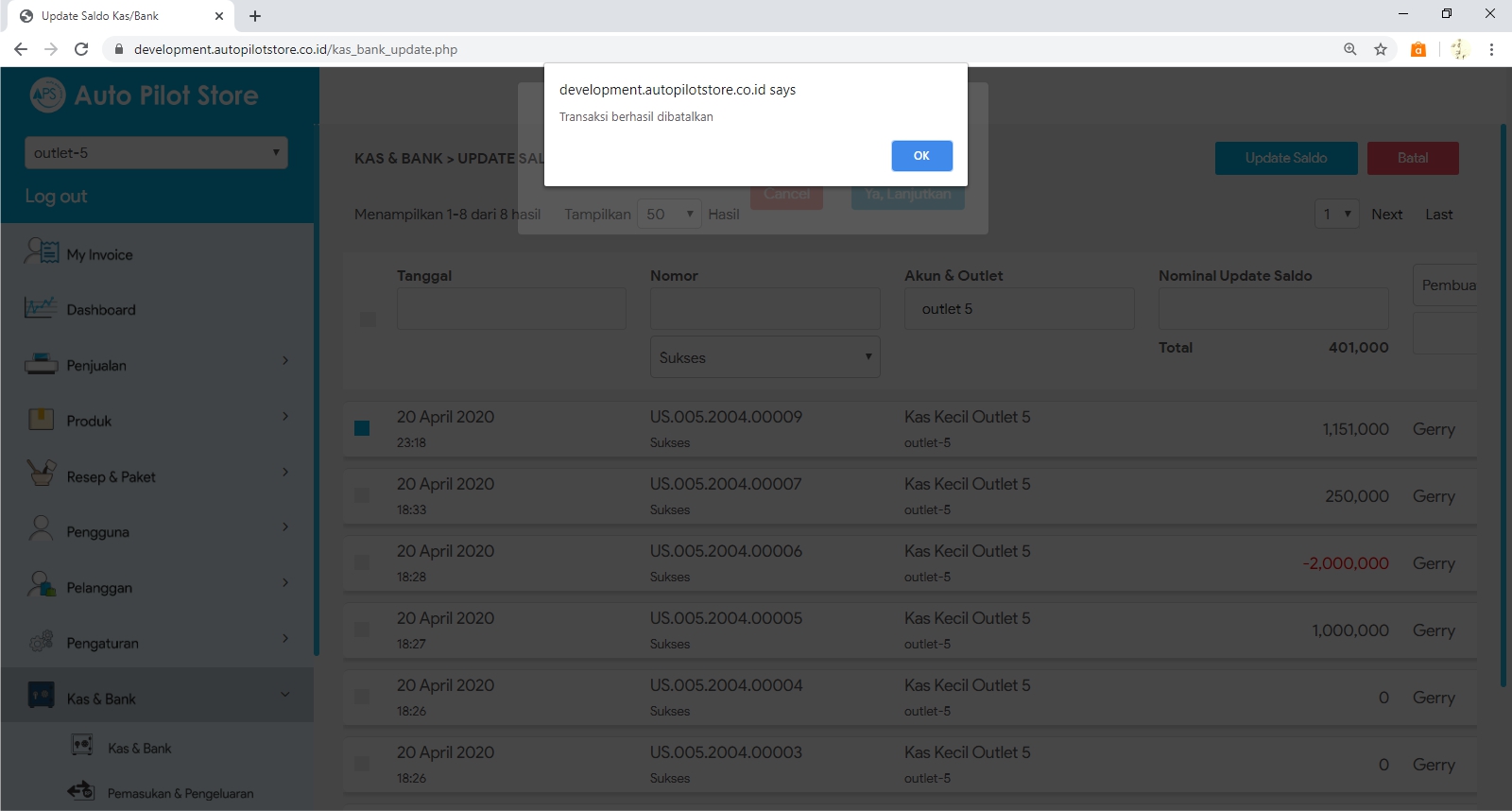1512x811 pixels.
Task: Open Pemasukan & Pengeluaran submenu item
Action: 180,793
